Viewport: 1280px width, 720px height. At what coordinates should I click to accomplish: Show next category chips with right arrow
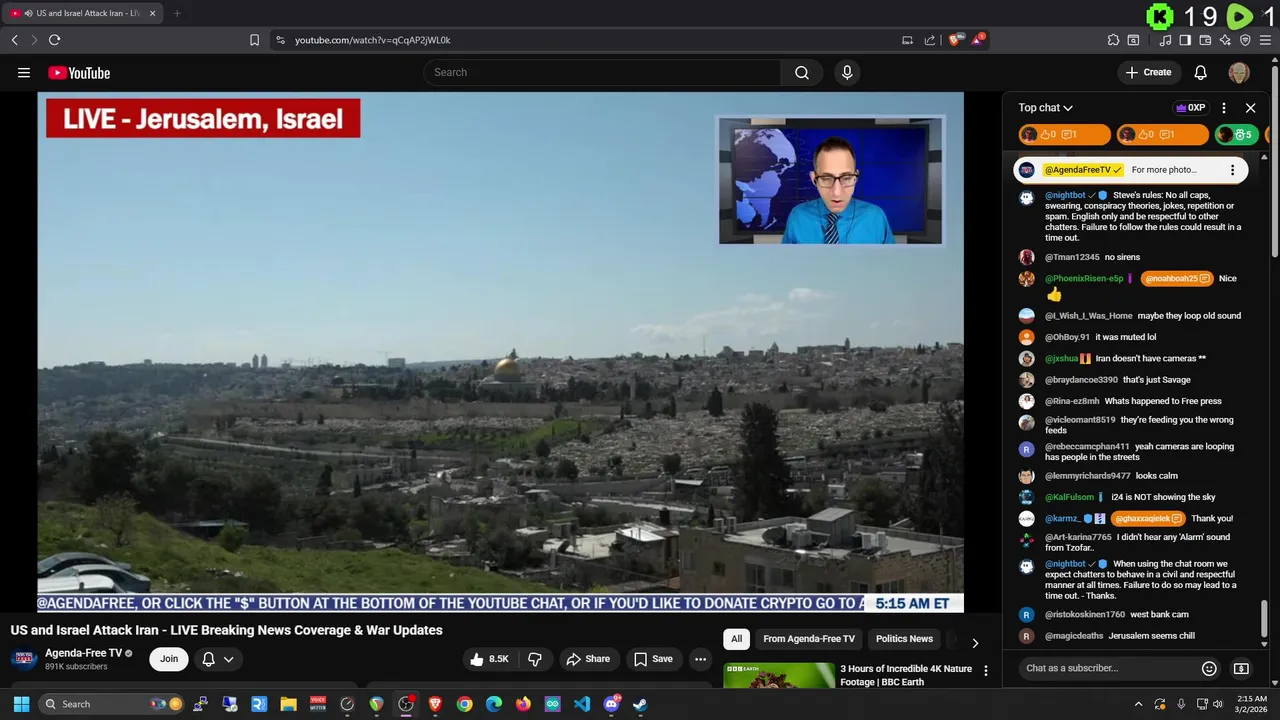point(975,643)
